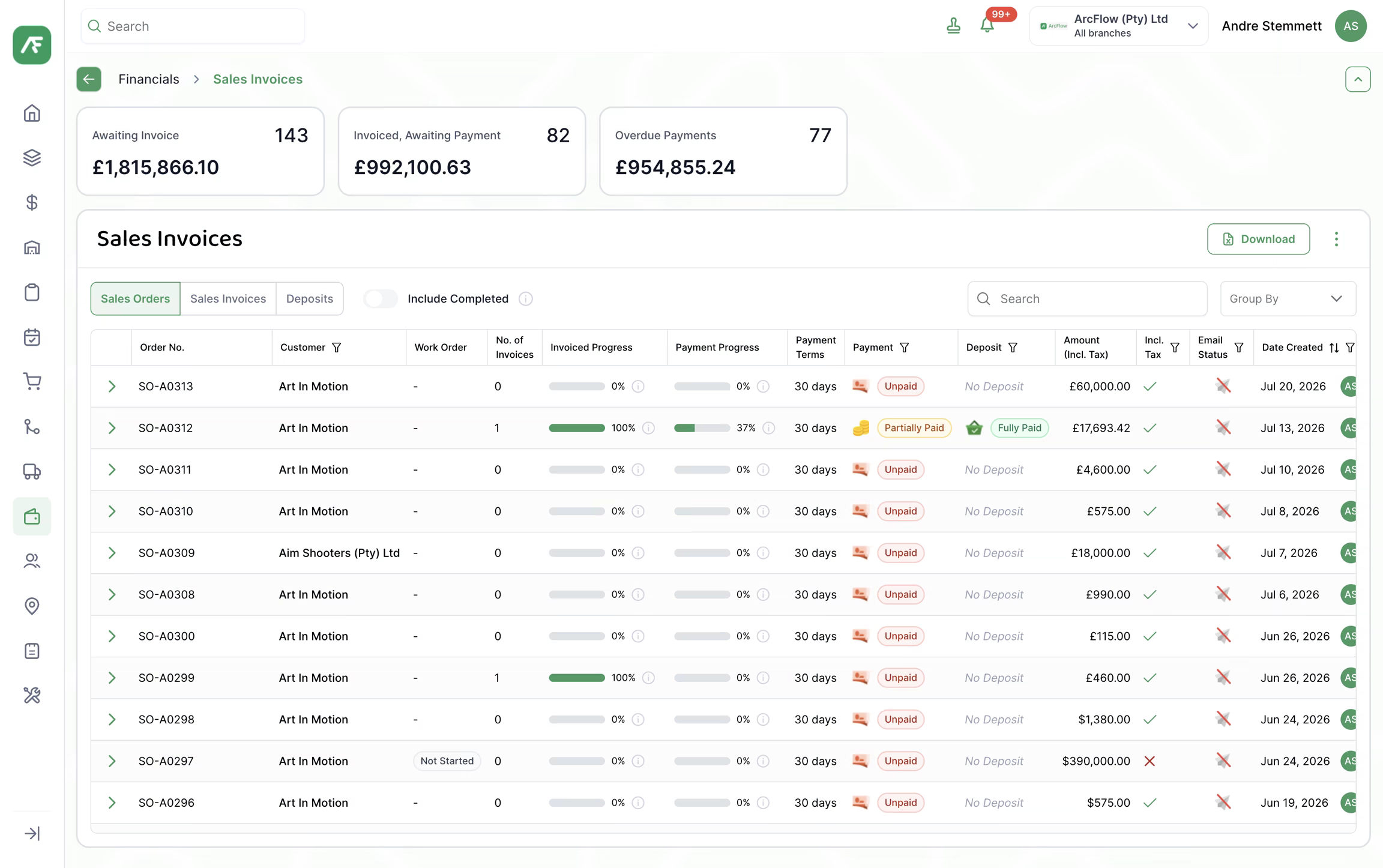Open the three-dot more options menu
This screenshot has width=1383, height=868.
1336,239
